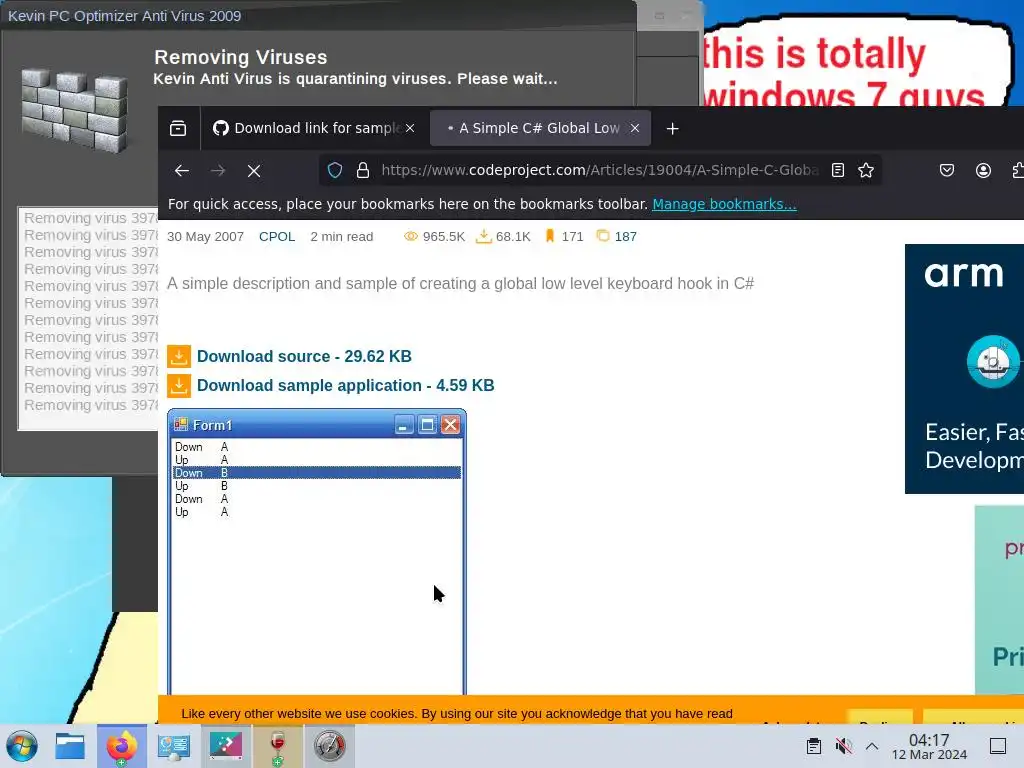Image resolution: width=1024 pixels, height=768 pixels.
Task: Select A Simple C# Global Low tab
Action: (x=539, y=128)
